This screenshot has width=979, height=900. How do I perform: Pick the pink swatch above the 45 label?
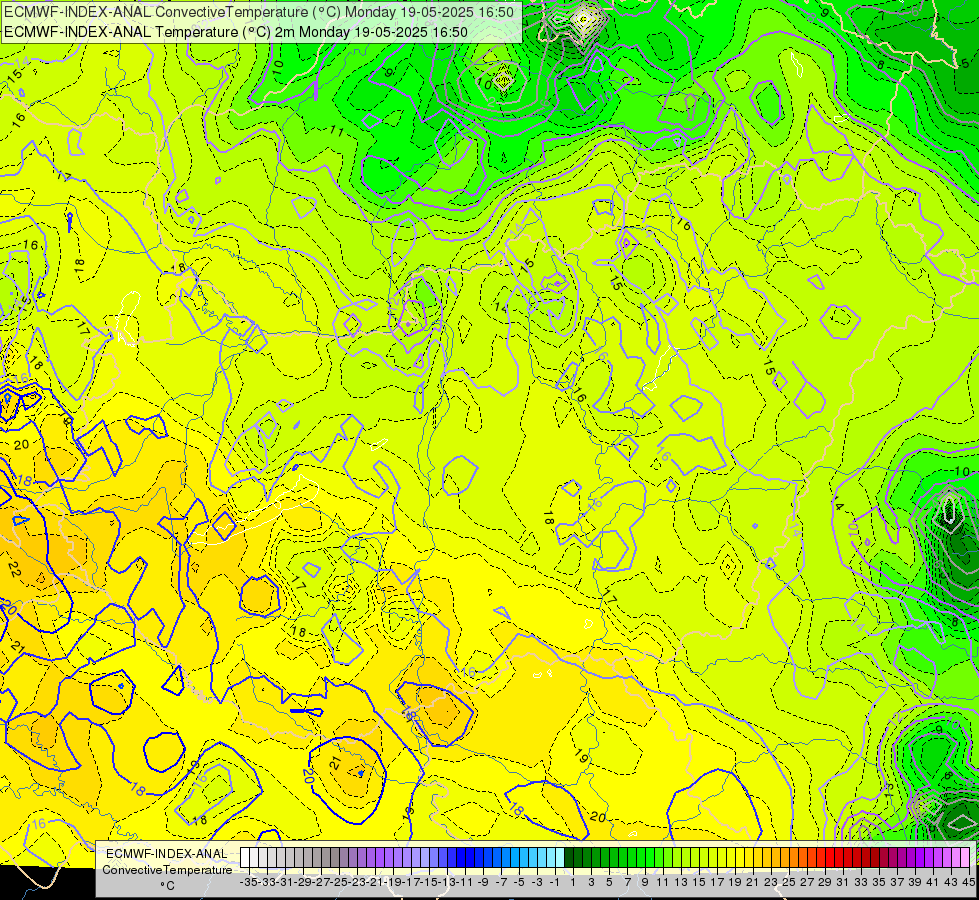pyautogui.click(x=965, y=858)
